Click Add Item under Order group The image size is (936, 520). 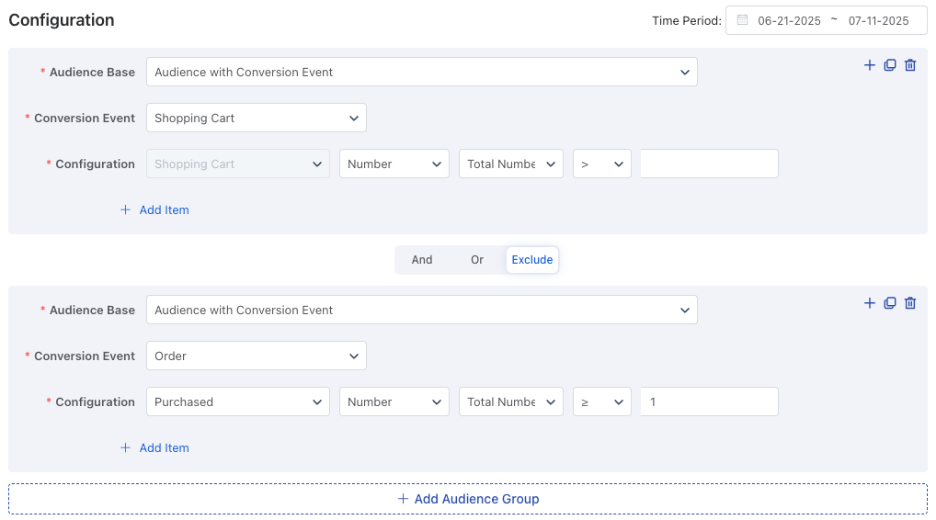[155, 448]
